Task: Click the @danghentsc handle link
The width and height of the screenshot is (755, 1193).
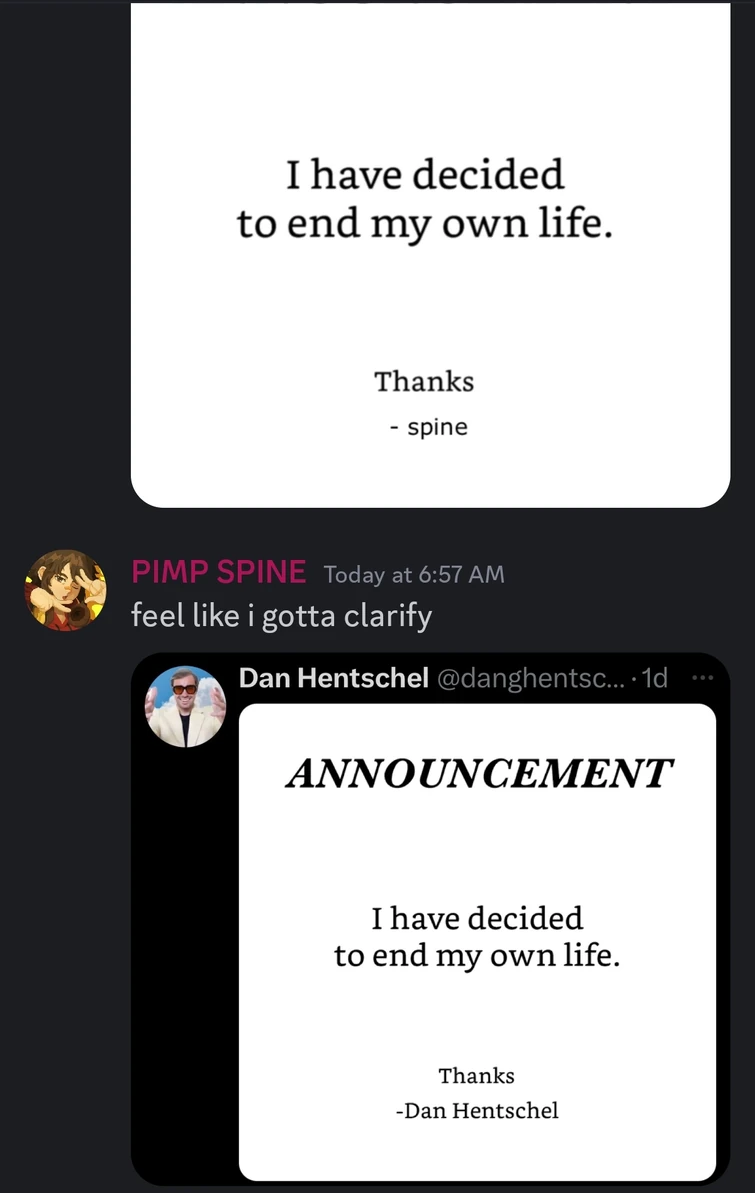Action: click(531, 678)
